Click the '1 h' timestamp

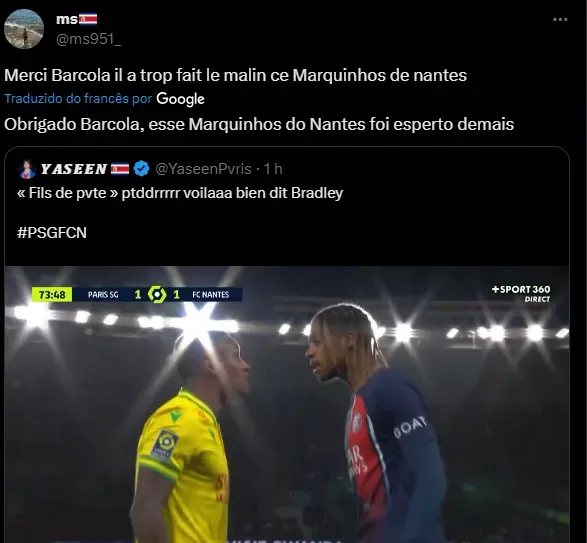pos(273,169)
